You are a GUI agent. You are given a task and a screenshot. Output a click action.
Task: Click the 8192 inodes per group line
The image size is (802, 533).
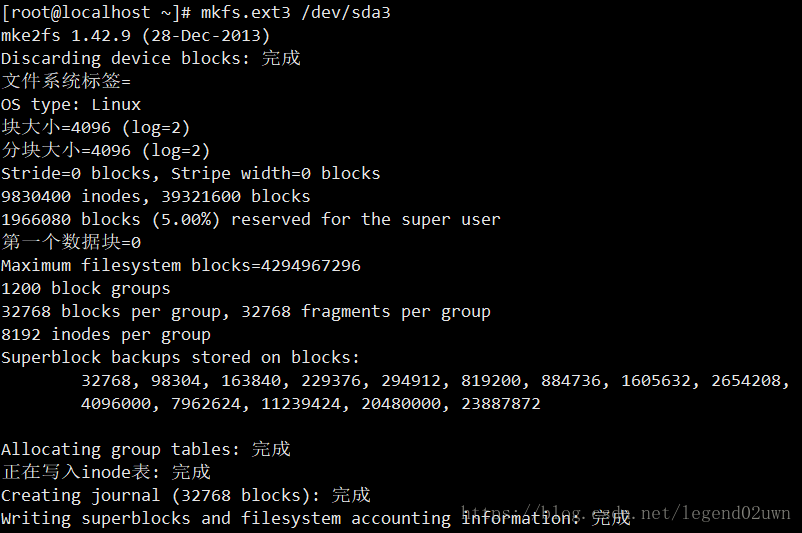pyautogui.click(x=105, y=334)
